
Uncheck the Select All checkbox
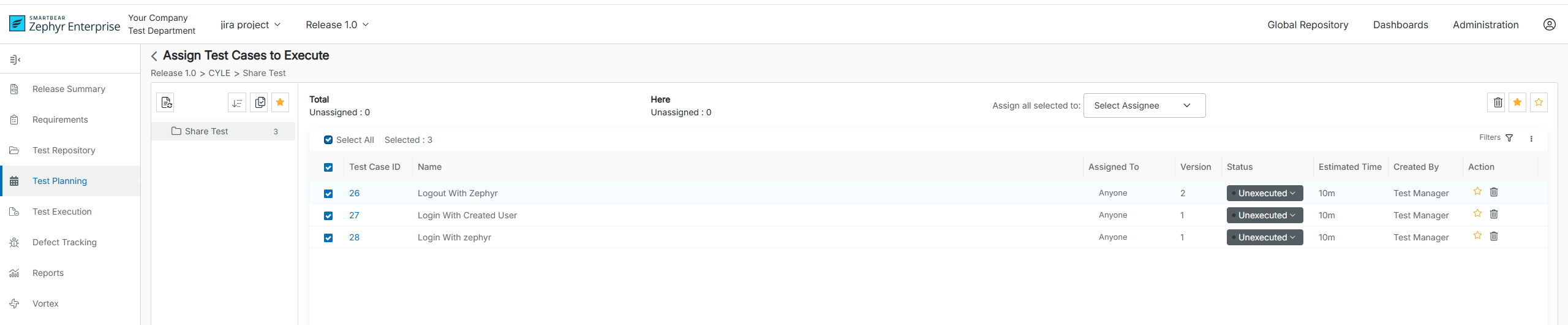coord(328,140)
